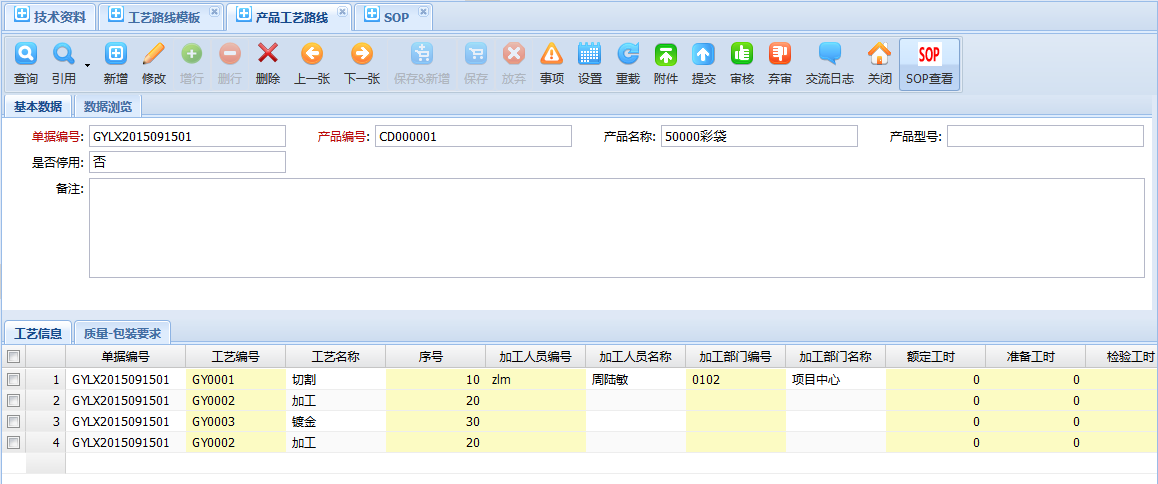Image resolution: width=1158 pixels, height=484 pixels.
Task: Toggle the select-all checkbox in grid header
Action: pos(13,357)
